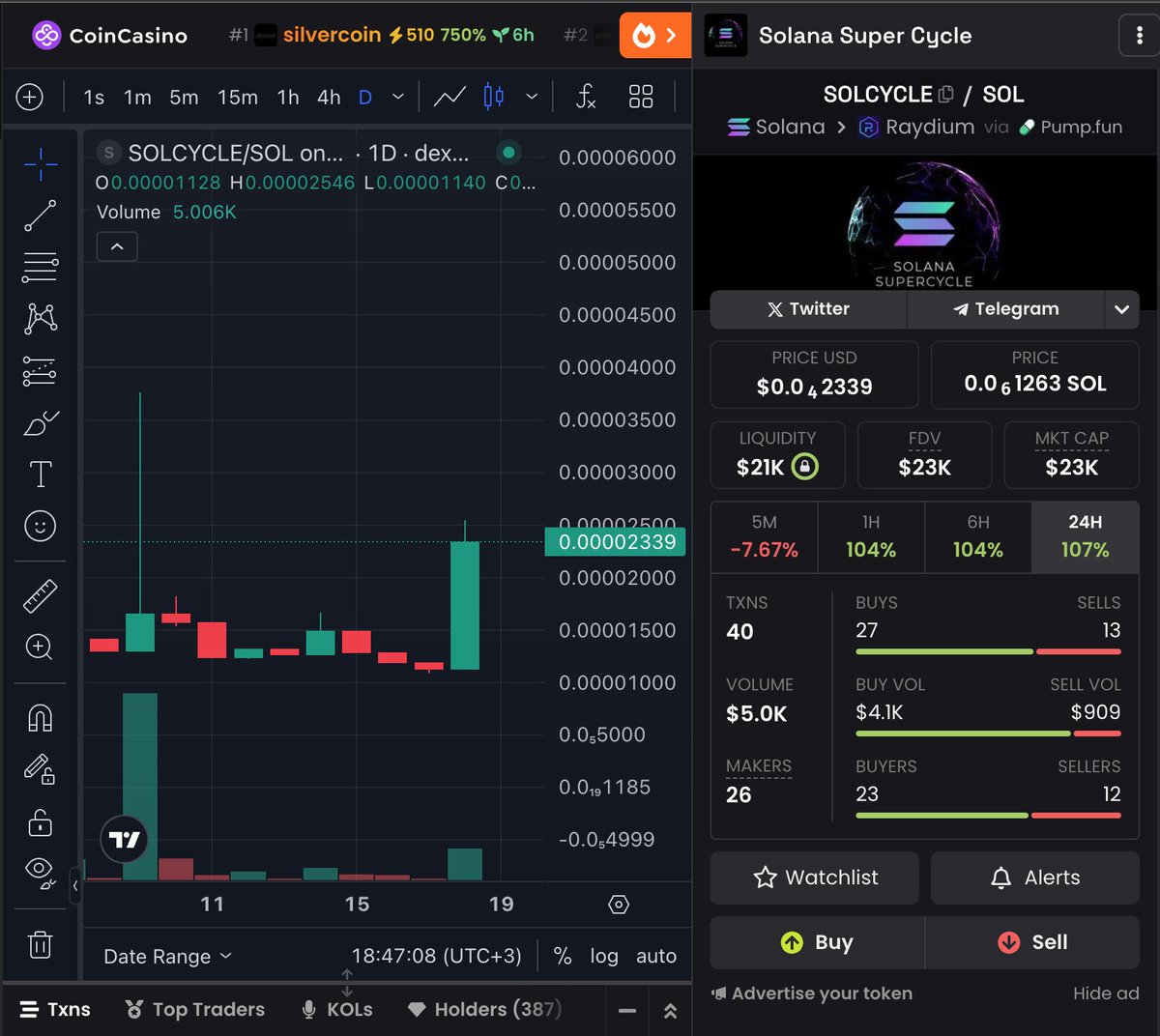1160x1036 pixels.
Task: Copy the SOLCYCLE token address
Action: pyautogui.click(x=946, y=95)
